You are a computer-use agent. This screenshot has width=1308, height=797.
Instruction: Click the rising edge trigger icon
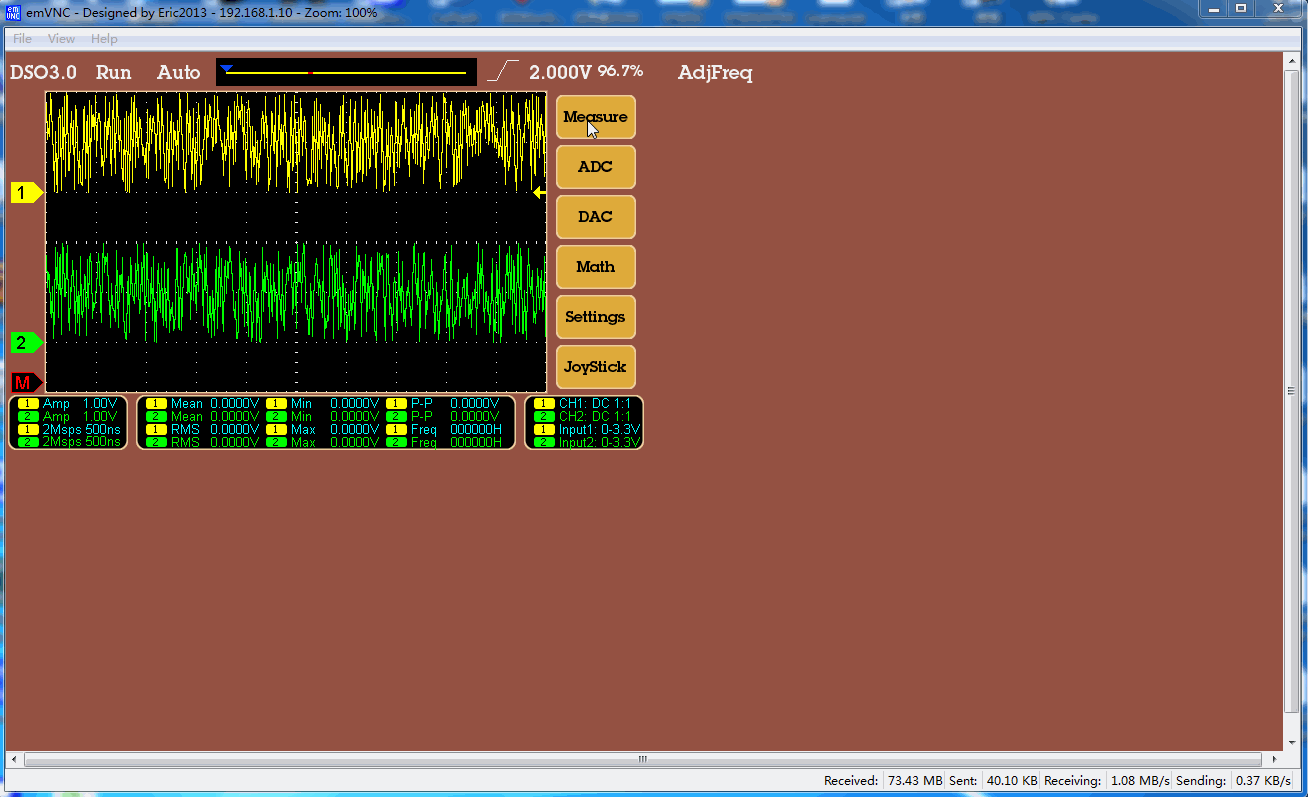[x=504, y=72]
